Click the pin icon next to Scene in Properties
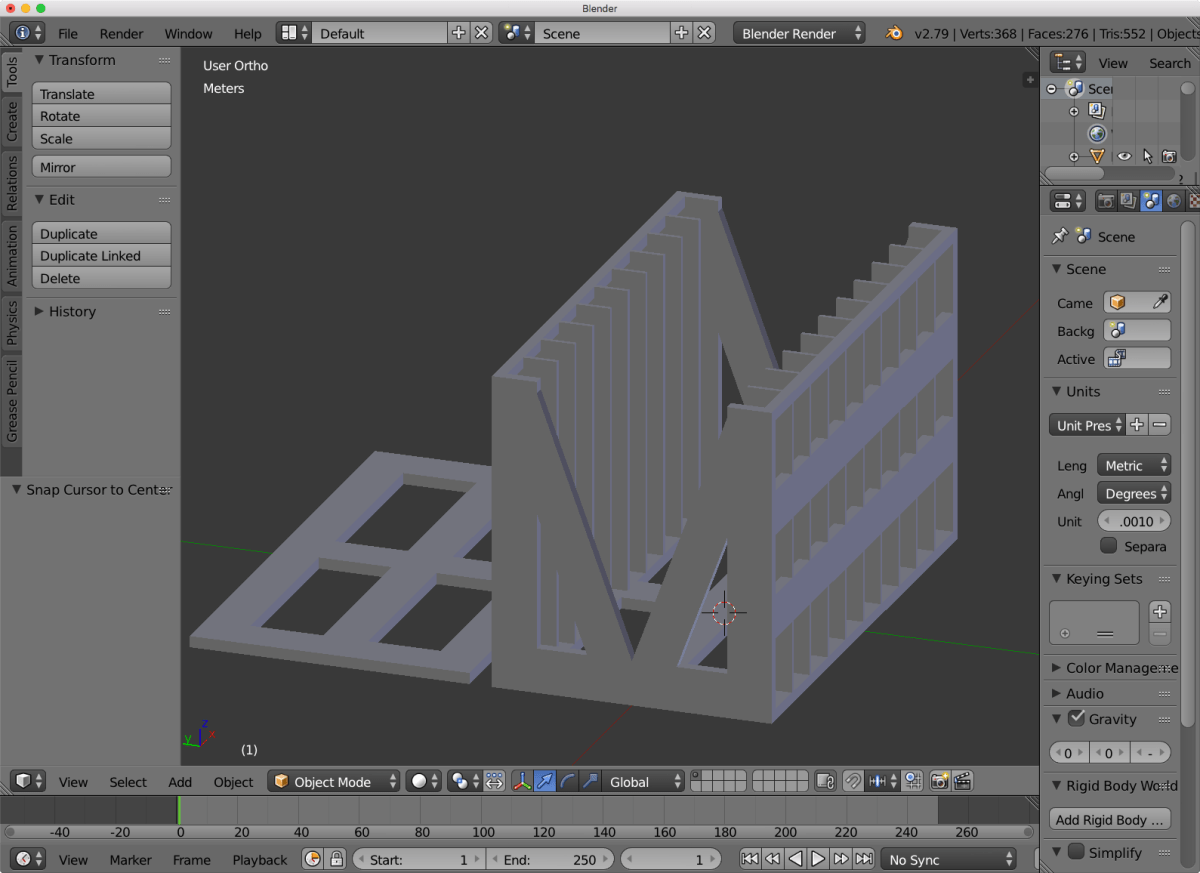This screenshot has width=1200, height=873. coord(1059,236)
